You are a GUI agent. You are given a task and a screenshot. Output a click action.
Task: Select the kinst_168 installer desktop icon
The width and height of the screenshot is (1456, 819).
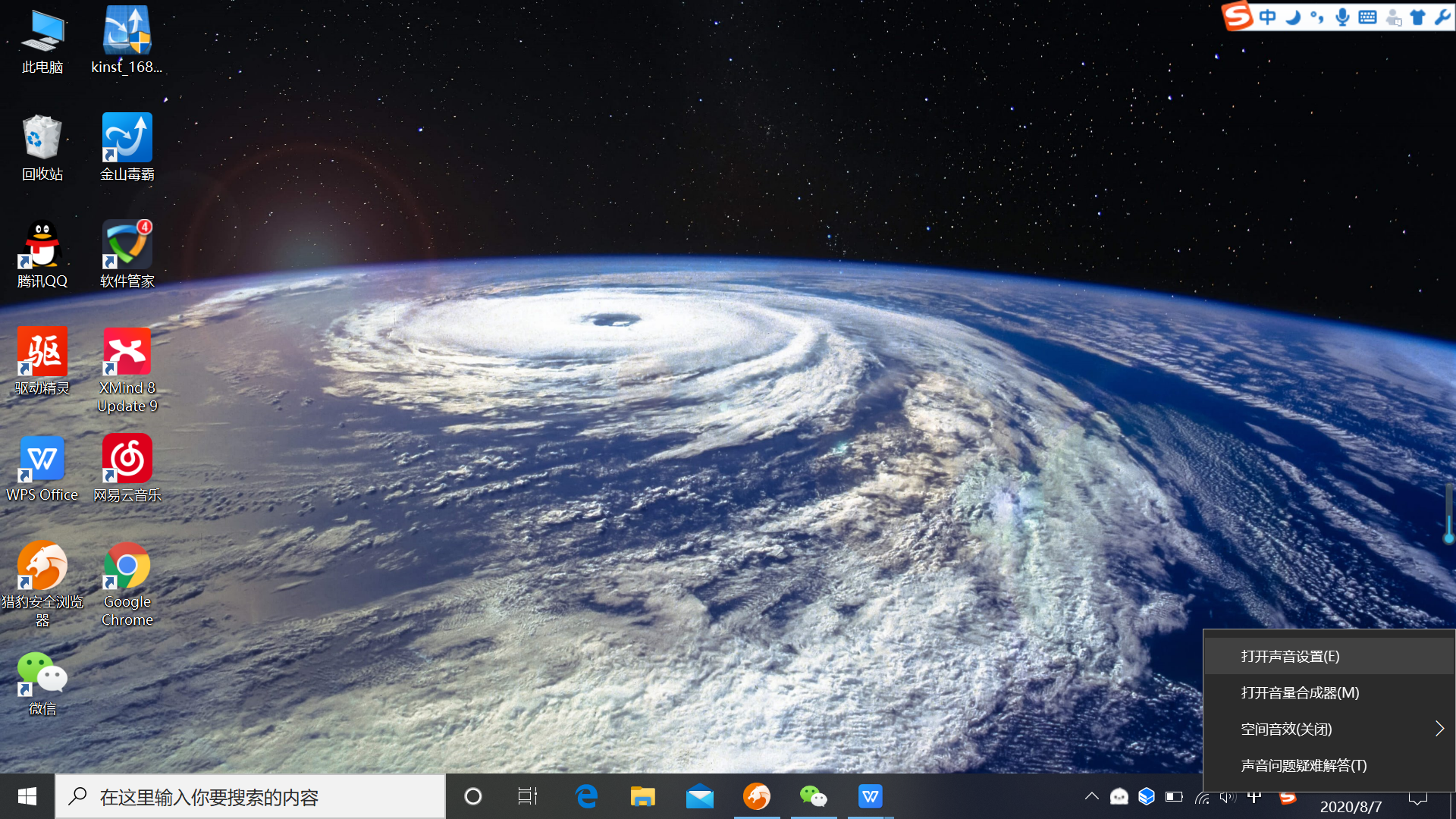pyautogui.click(x=127, y=39)
